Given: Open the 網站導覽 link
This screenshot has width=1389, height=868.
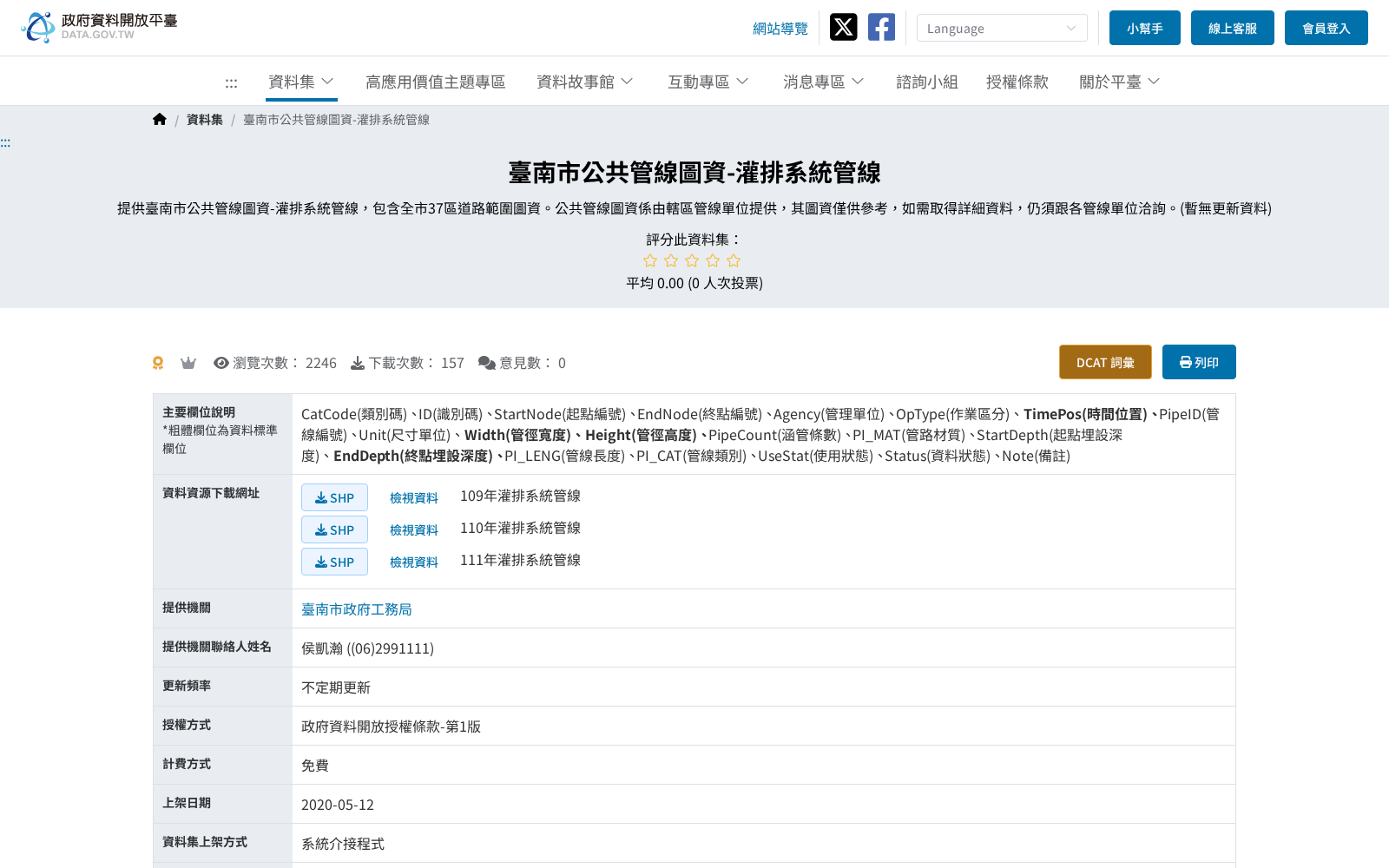Looking at the screenshot, I should pos(780,29).
